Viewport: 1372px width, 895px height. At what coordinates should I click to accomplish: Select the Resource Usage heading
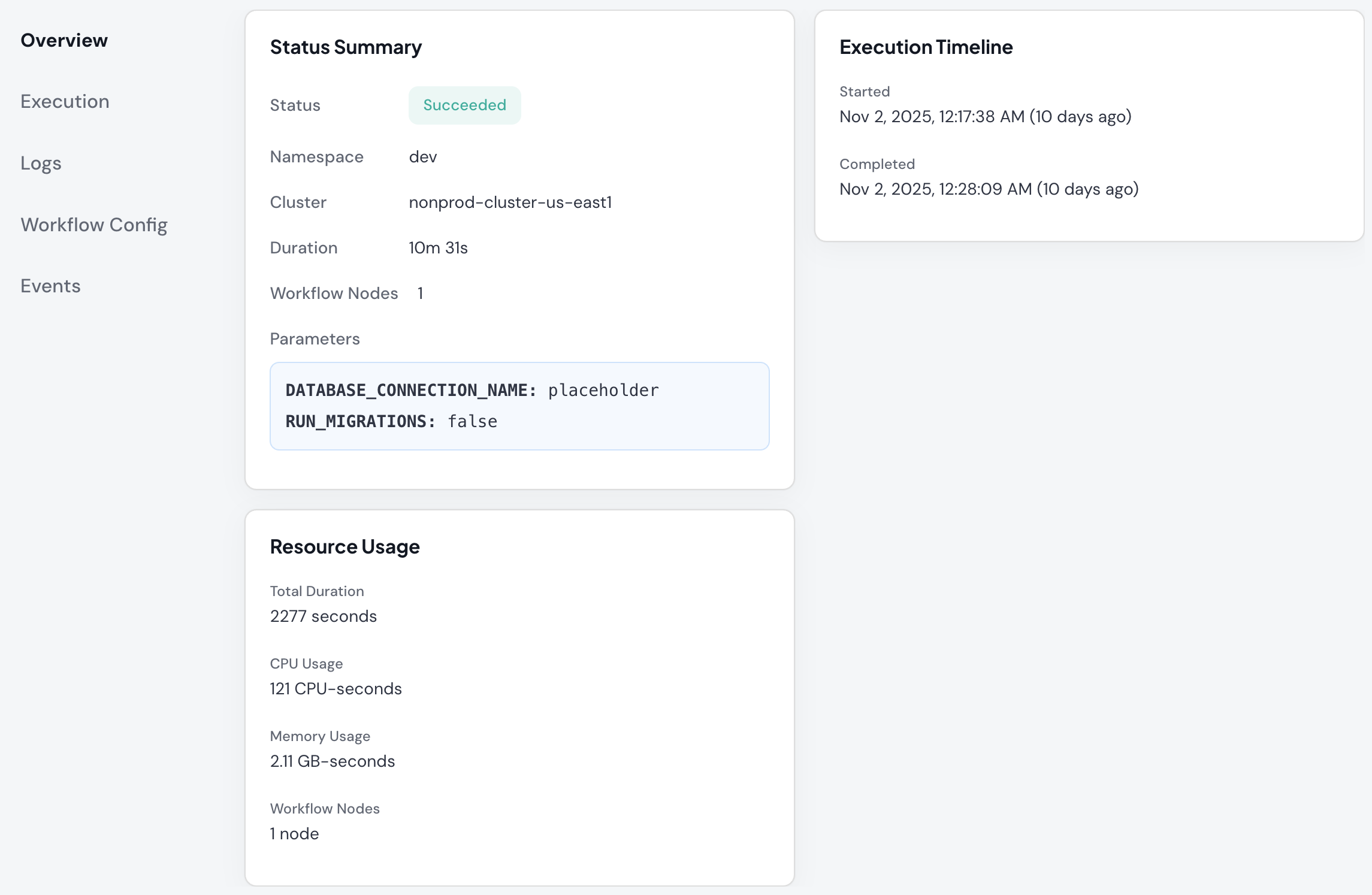(344, 546)
